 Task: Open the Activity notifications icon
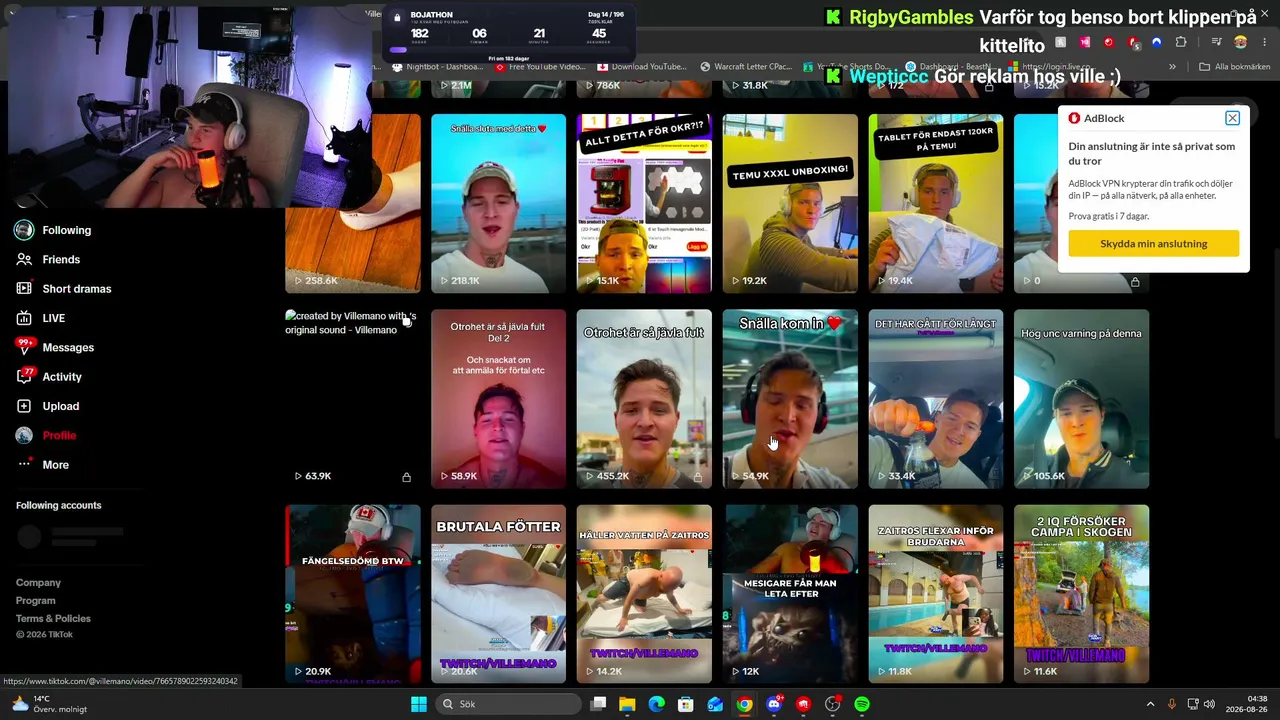pyautogui.click(x=24, y=377)
